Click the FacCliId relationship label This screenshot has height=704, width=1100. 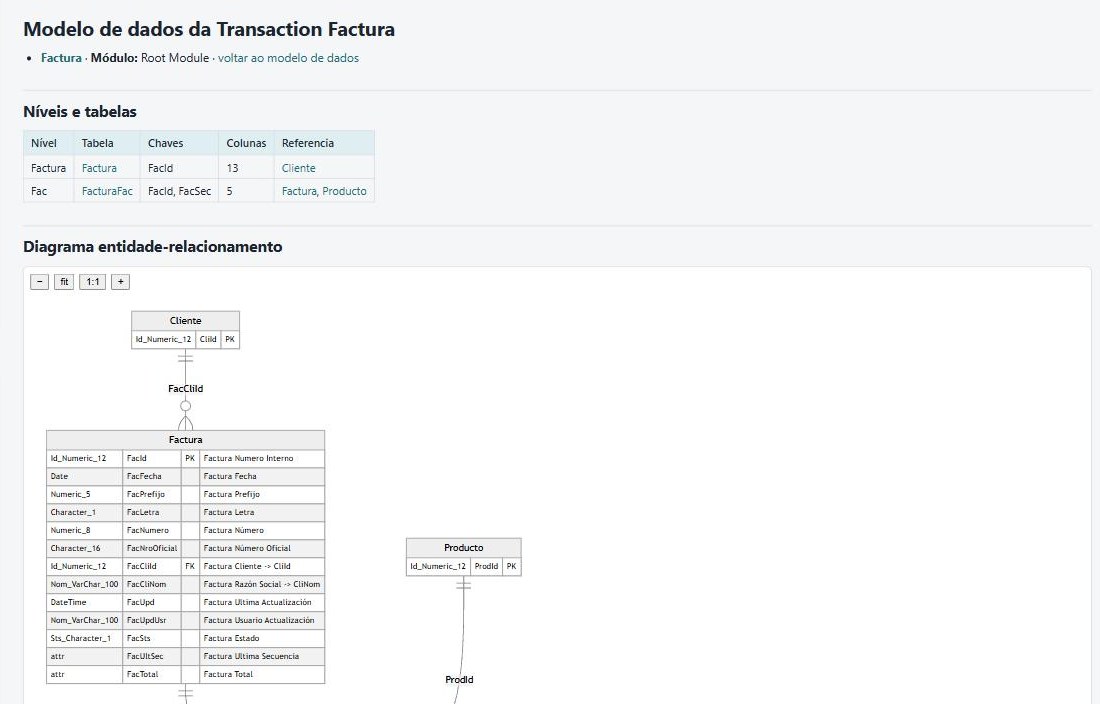[x=185, y=388]
